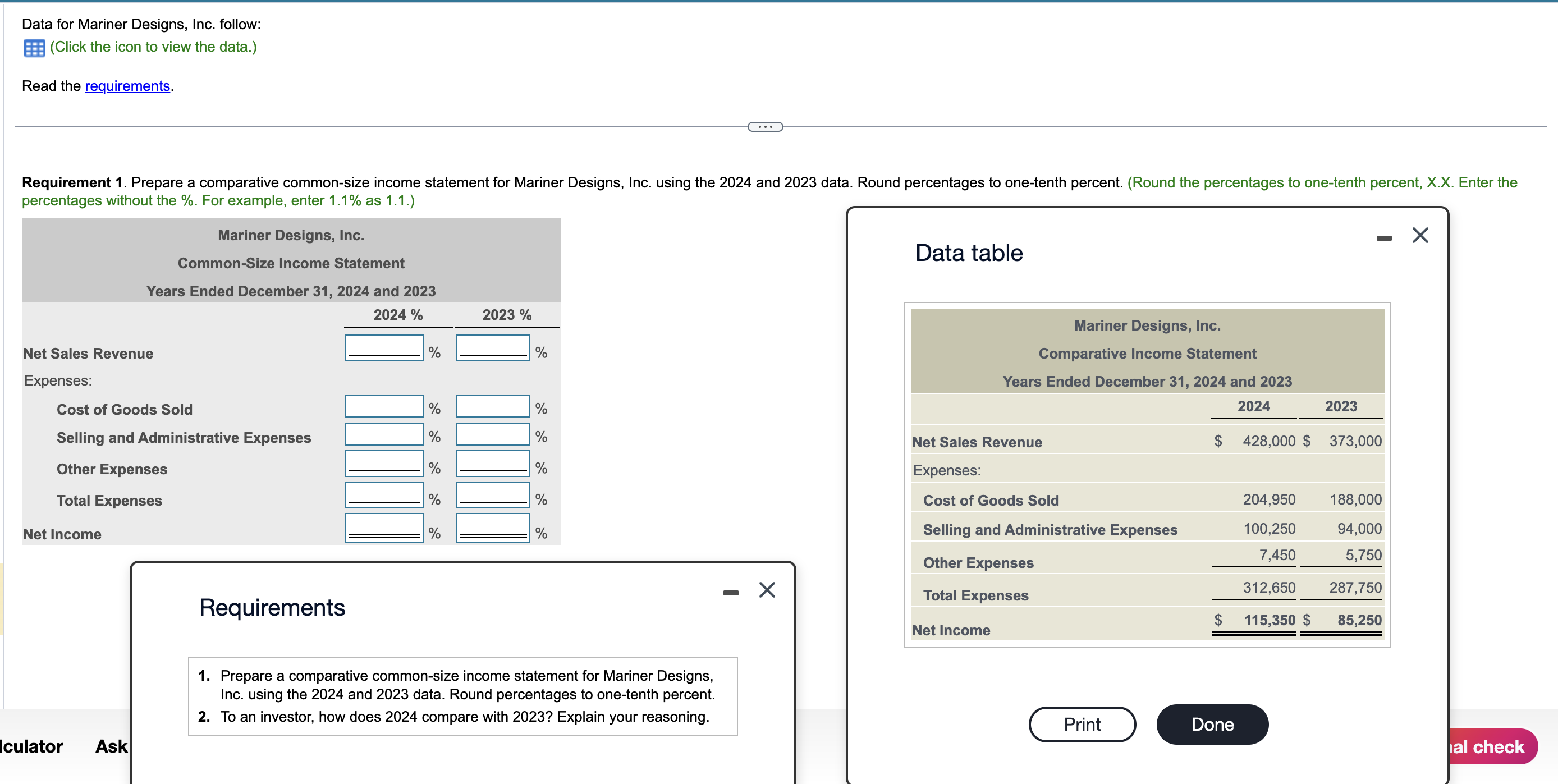Open the requirements link

pos(127,86)
